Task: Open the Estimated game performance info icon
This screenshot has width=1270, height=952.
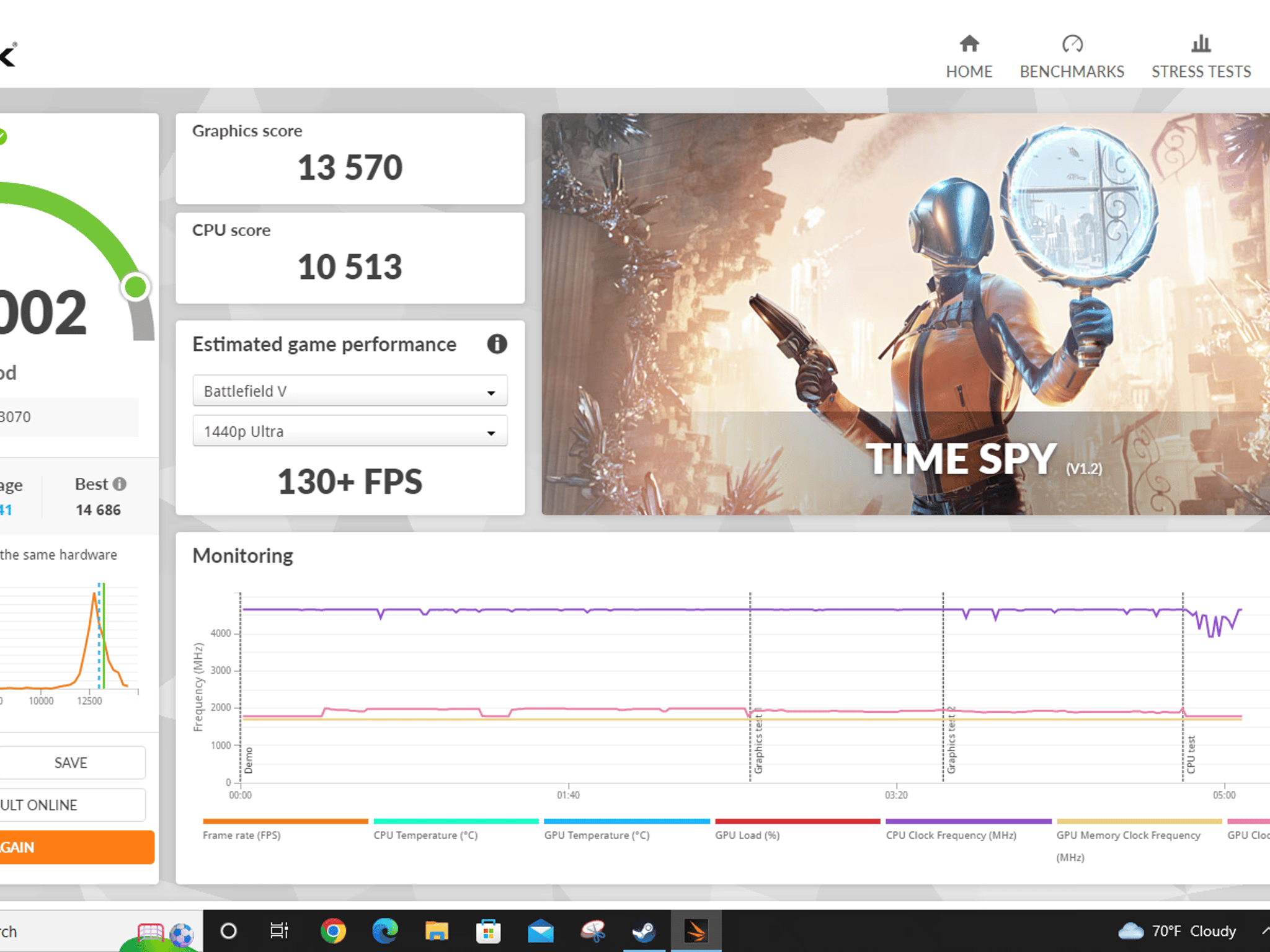Action: pos(497,343)
